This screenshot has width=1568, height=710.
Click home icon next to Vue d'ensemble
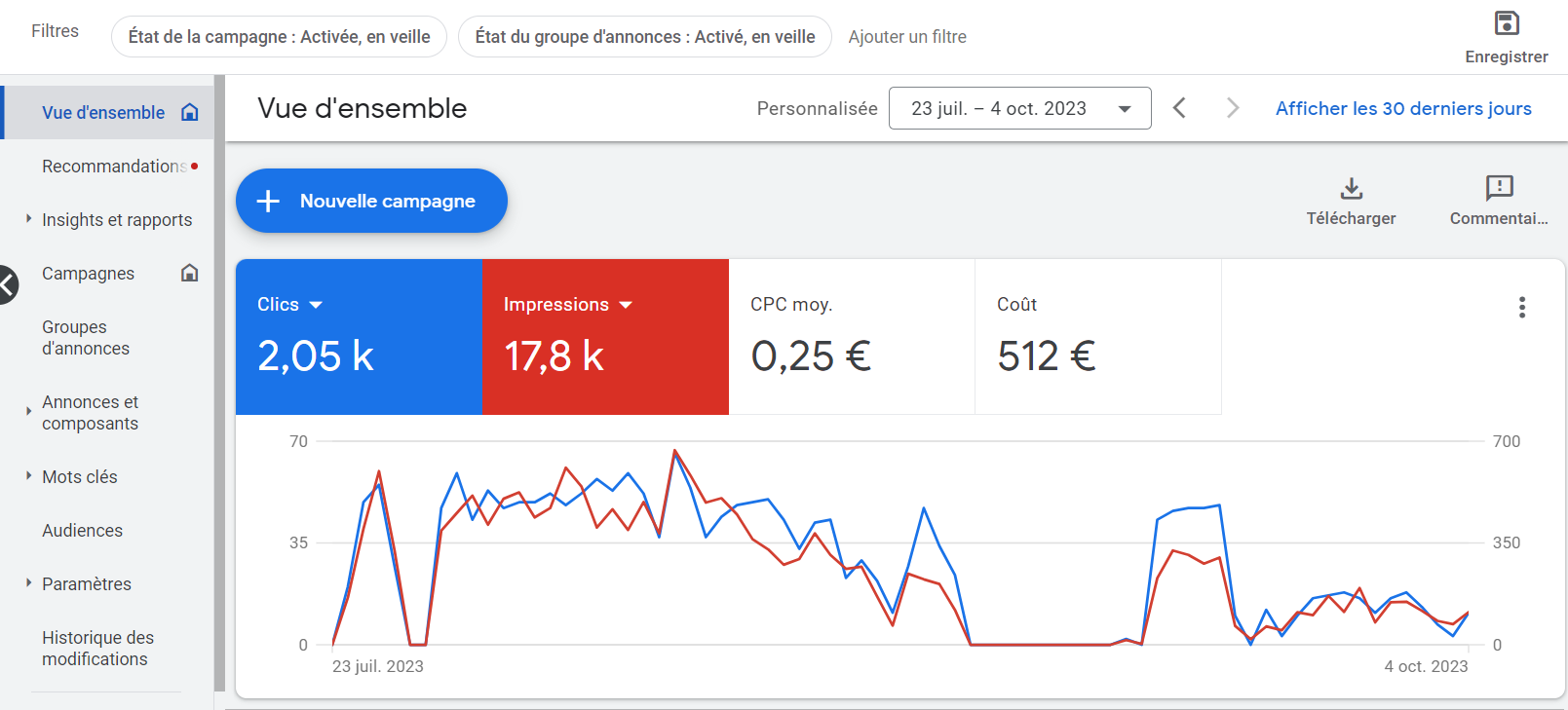(x=190, y=112)
